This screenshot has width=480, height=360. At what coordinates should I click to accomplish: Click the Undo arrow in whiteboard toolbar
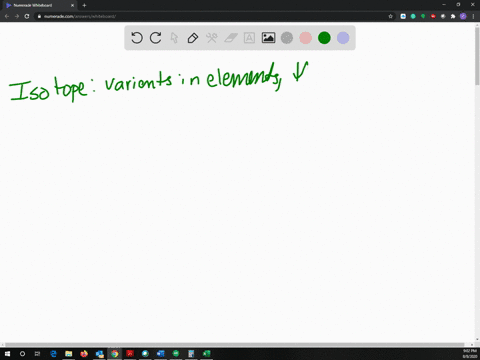tap(136, 38)
